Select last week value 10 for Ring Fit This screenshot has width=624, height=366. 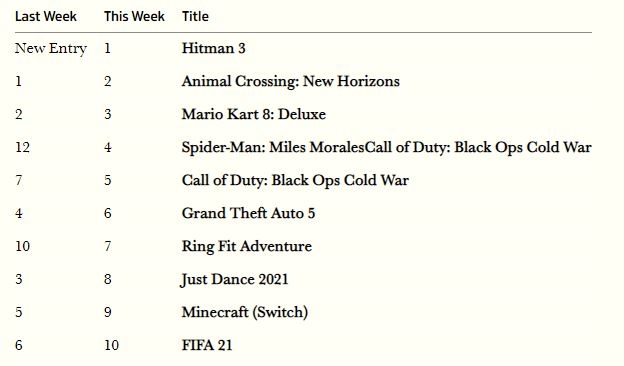point(22,246)
